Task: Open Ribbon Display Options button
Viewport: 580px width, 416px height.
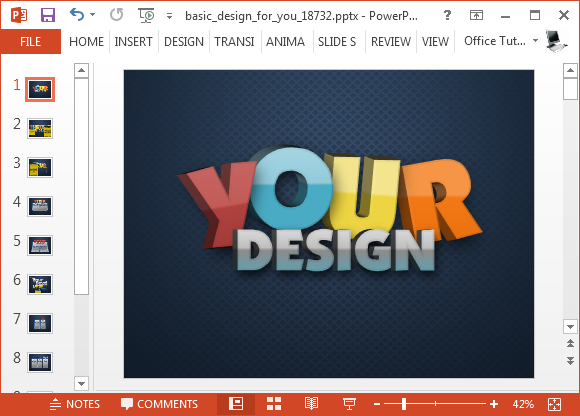Action: coord(476,15)
